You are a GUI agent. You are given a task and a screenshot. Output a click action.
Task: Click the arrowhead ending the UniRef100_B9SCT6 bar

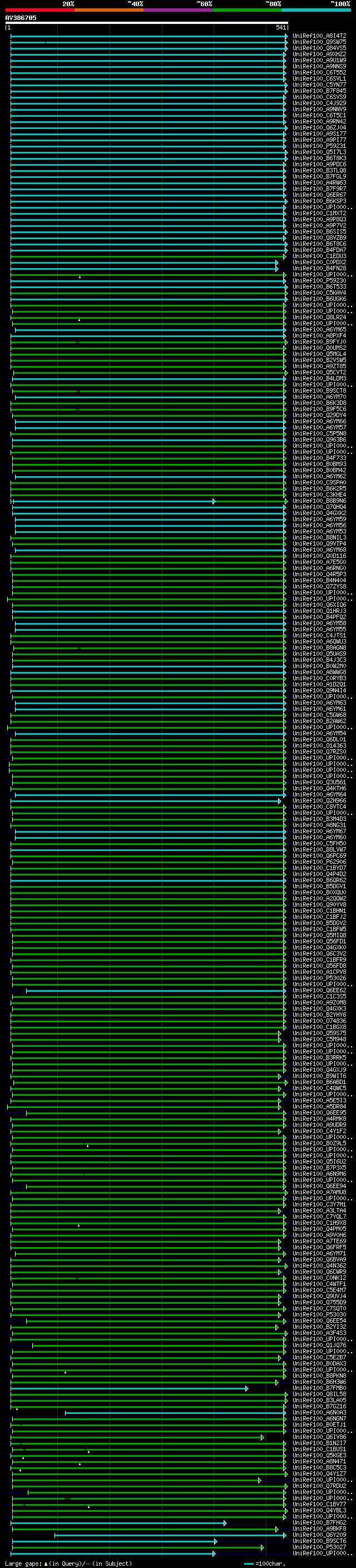click(x=215, y=1541)
